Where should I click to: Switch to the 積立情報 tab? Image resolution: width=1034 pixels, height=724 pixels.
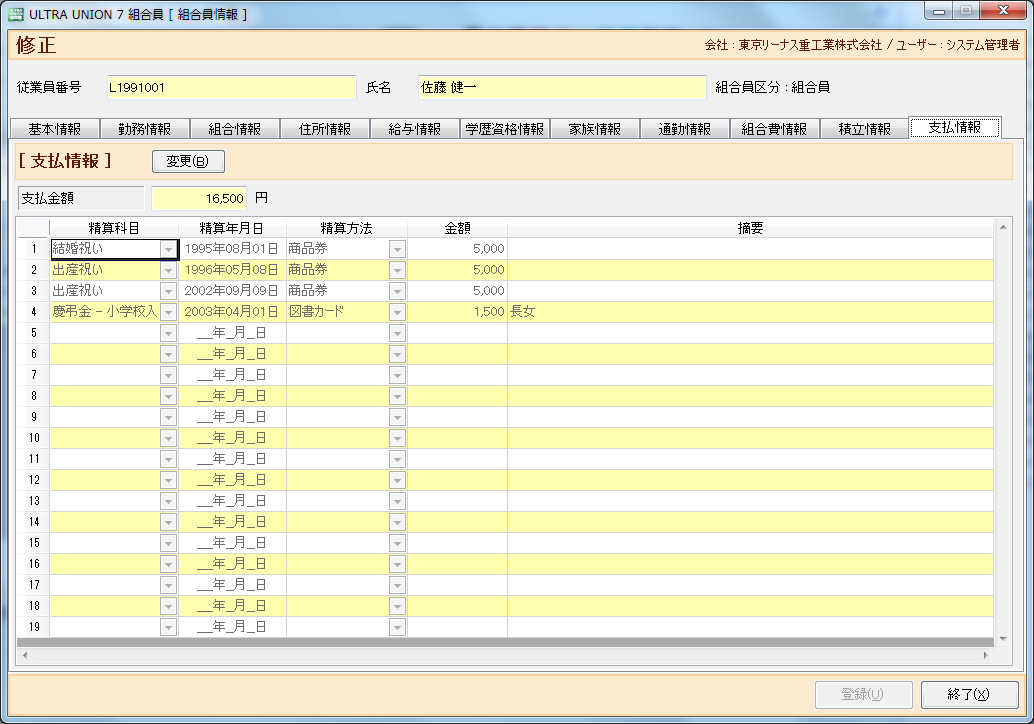(x=865, y=129)
